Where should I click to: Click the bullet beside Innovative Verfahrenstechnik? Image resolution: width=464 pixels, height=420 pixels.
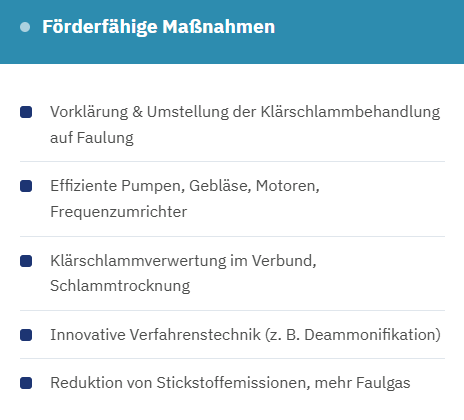pos(26,335)
